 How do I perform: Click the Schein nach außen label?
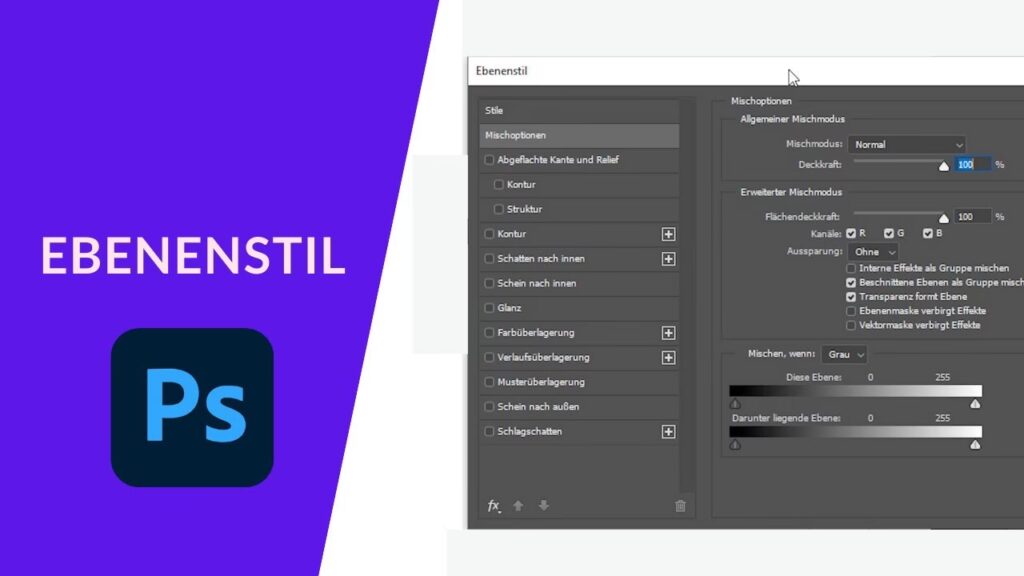pyautogui.click(x=538, y=407)
